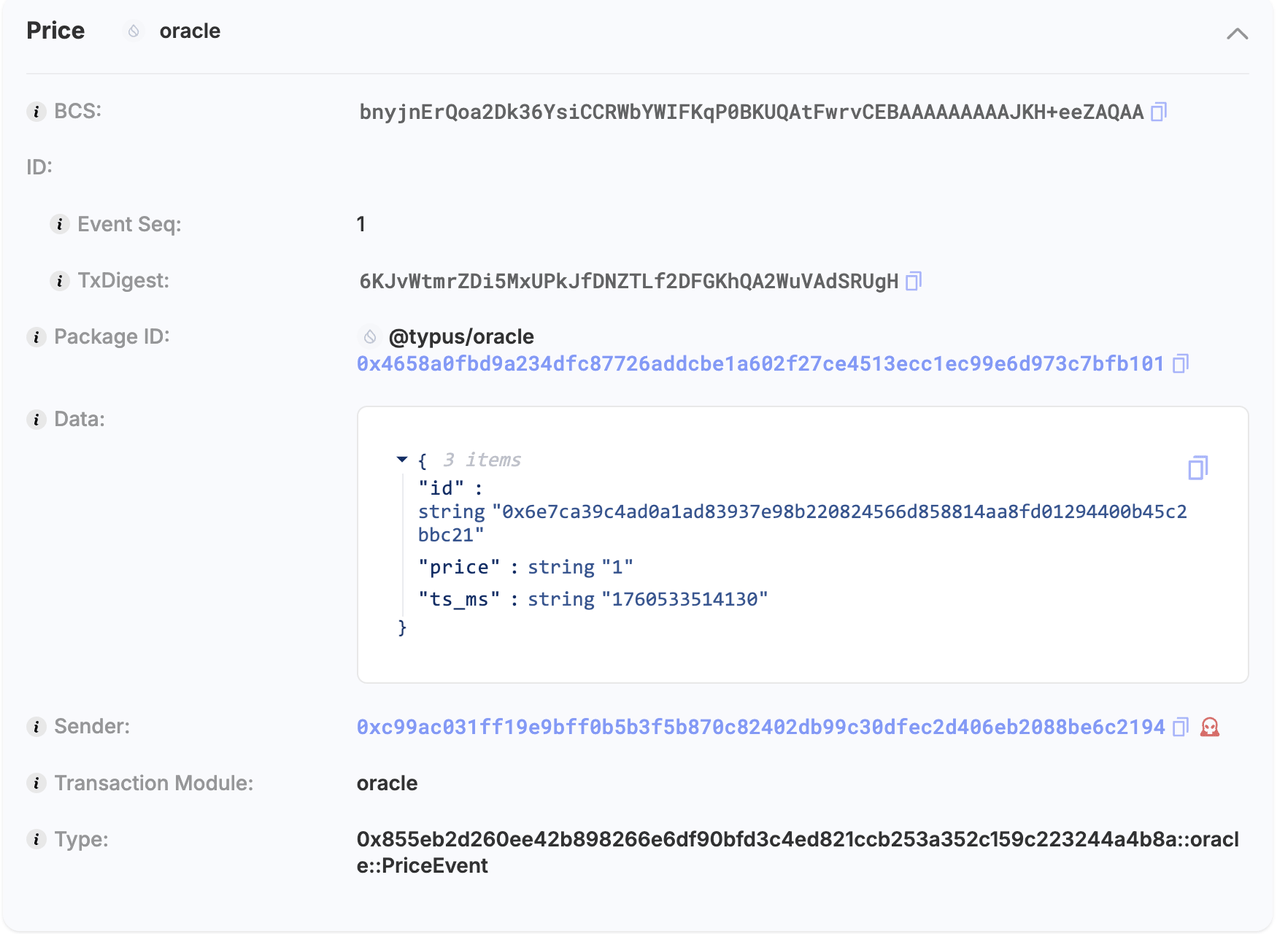Click the TxDigest hash 6KJvWtmr text
1280x934 pixels.
click(x=629, y=281)
